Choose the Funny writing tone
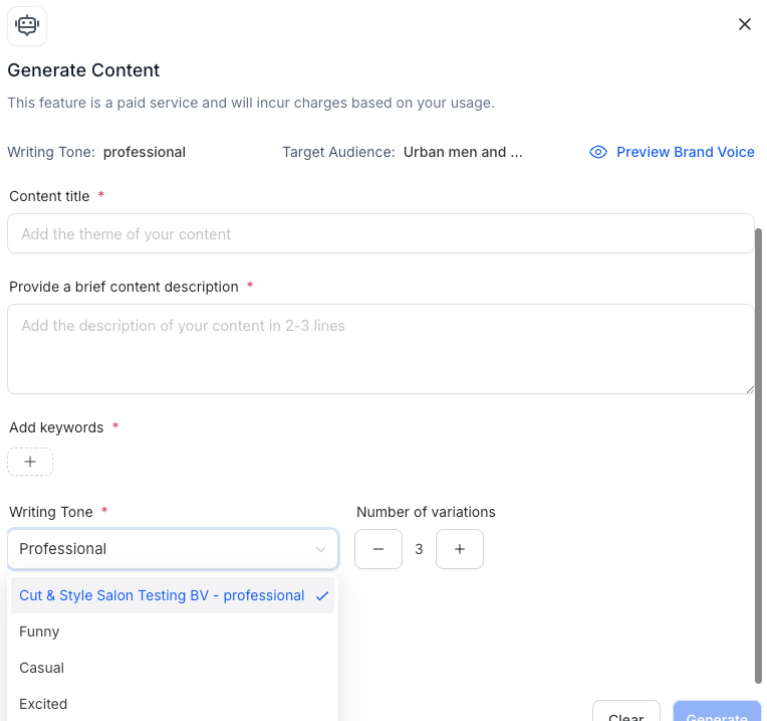 [x=40, y=632]
